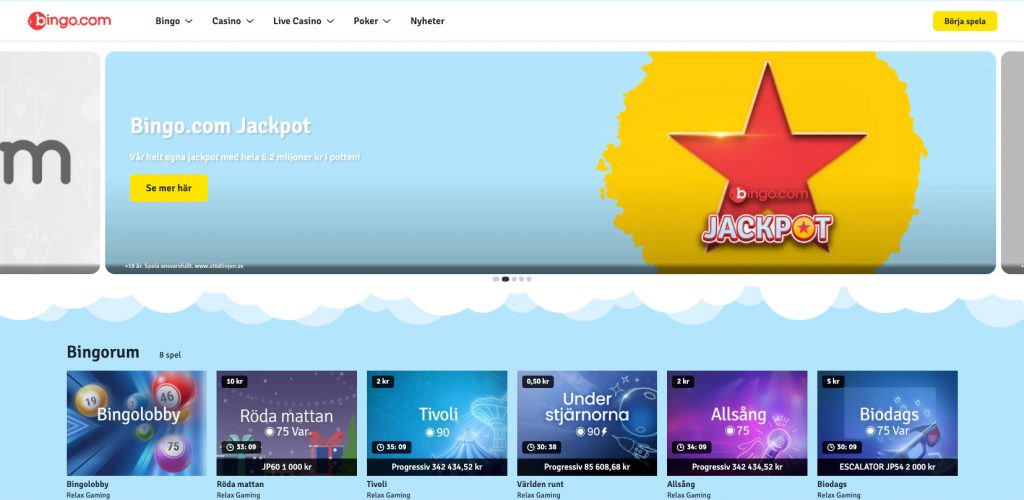Expand the Live Casino menu

click(x=304, y=21)
